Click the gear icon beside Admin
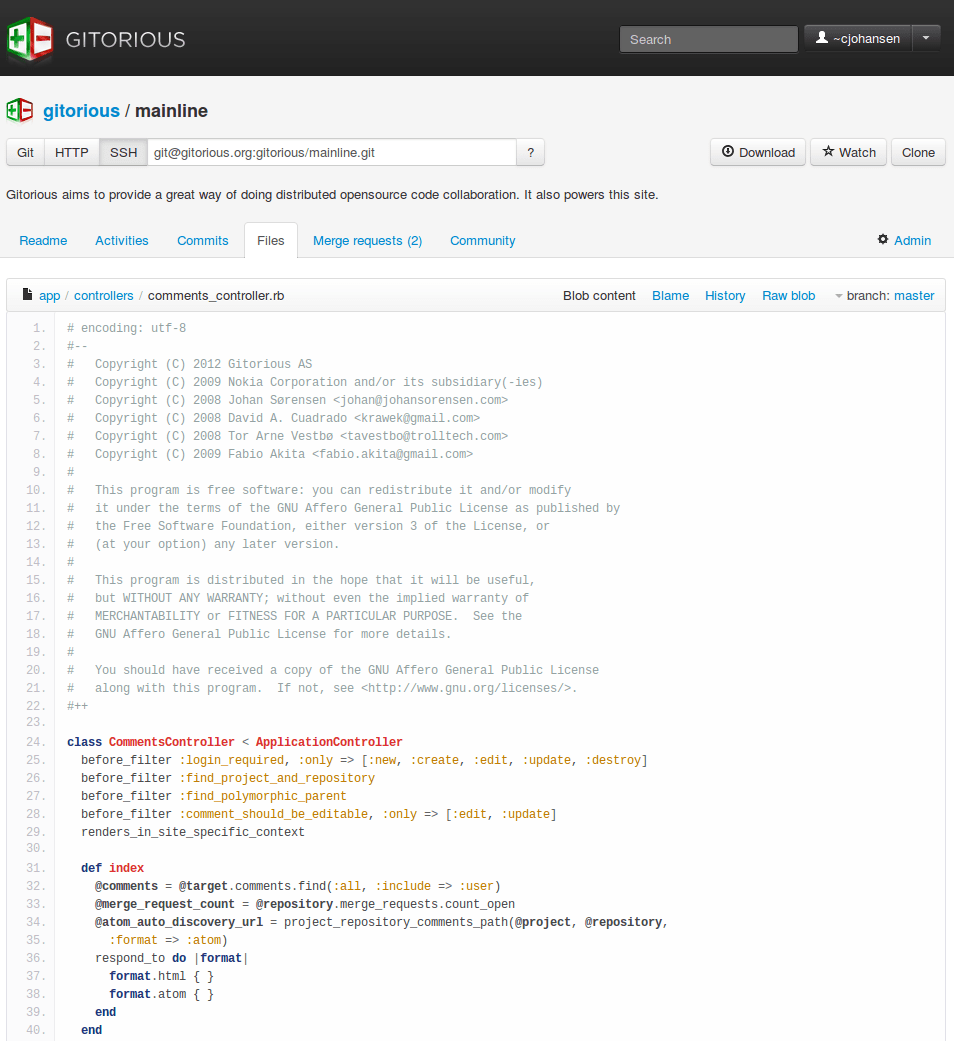Viewport: 954px width, 1041px height. 883,239
